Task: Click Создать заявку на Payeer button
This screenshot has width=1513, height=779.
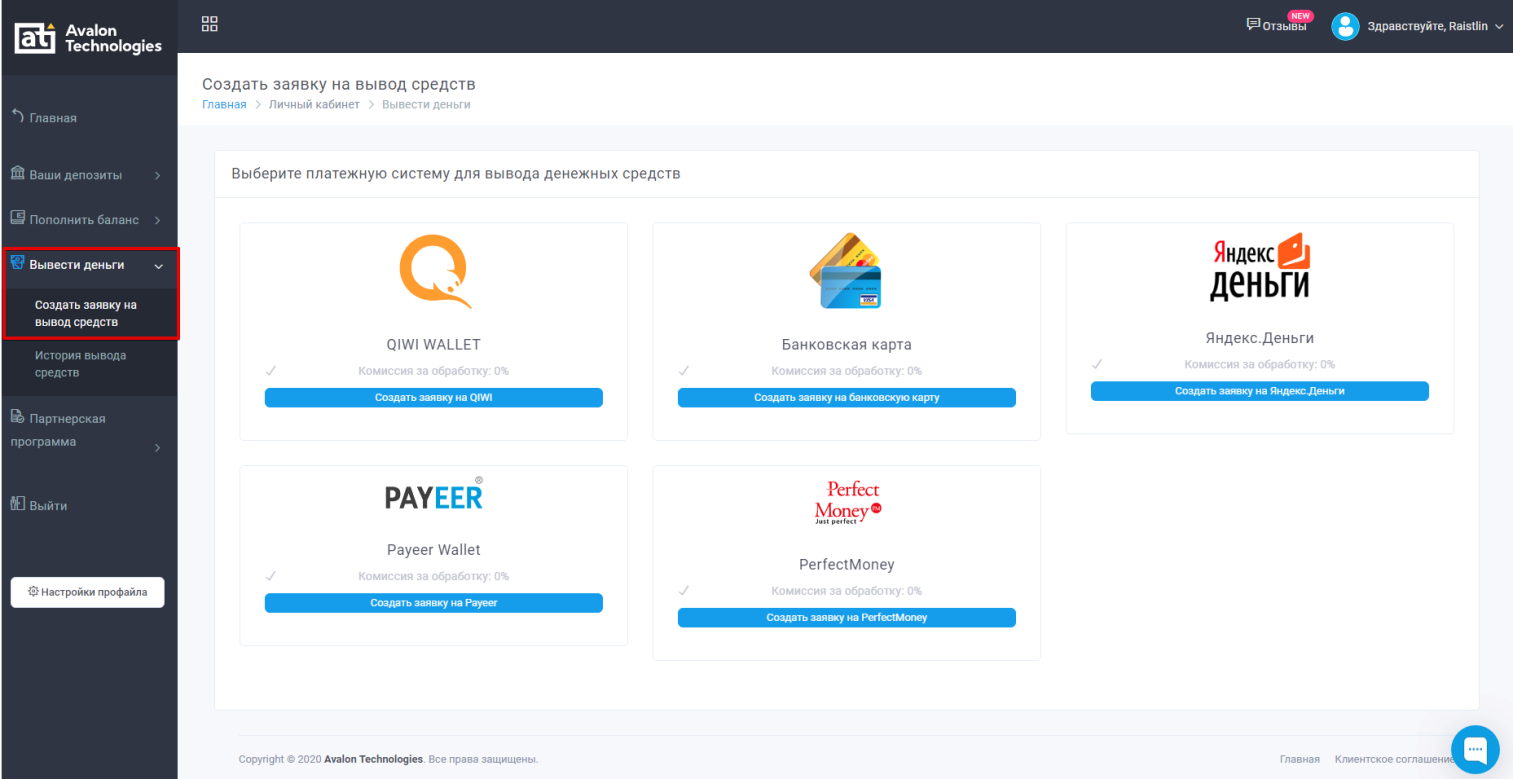Action: 434,603
